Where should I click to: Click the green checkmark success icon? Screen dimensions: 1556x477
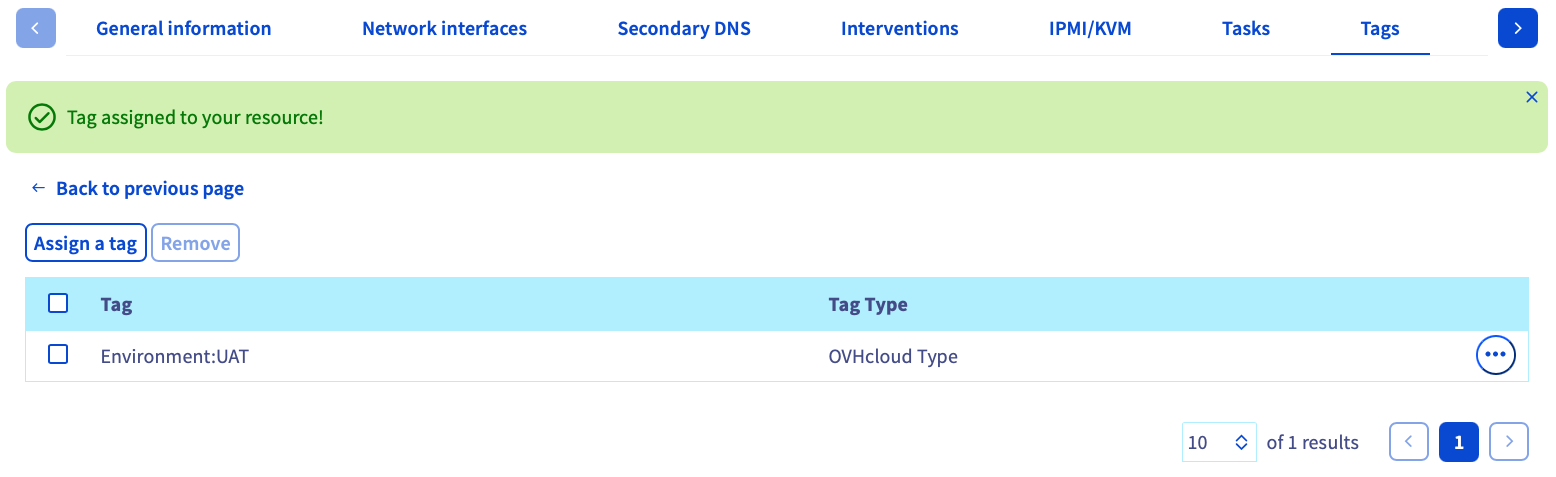click(41, 117)
